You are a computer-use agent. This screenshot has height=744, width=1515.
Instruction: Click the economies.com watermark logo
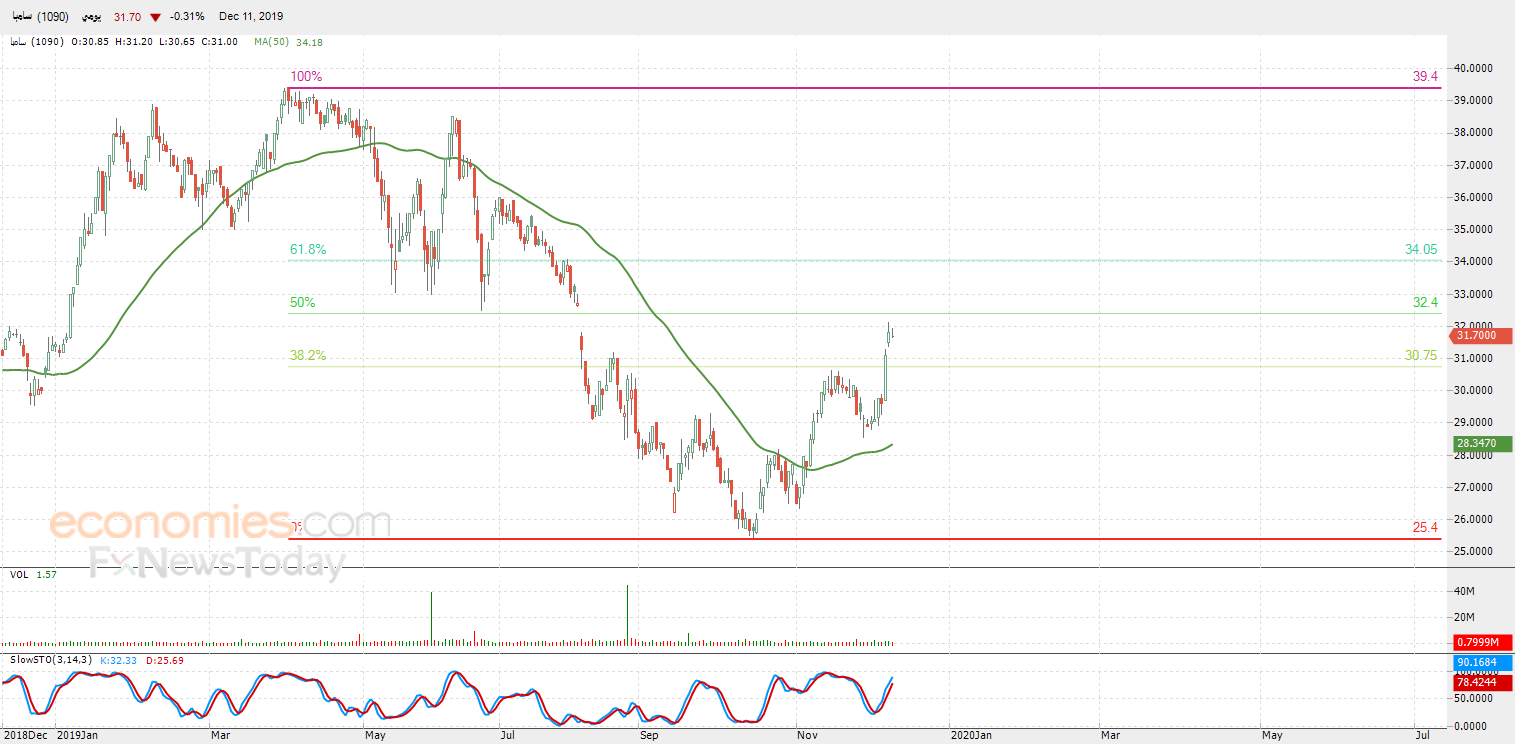pyautogui.click(x=219, y=523)
